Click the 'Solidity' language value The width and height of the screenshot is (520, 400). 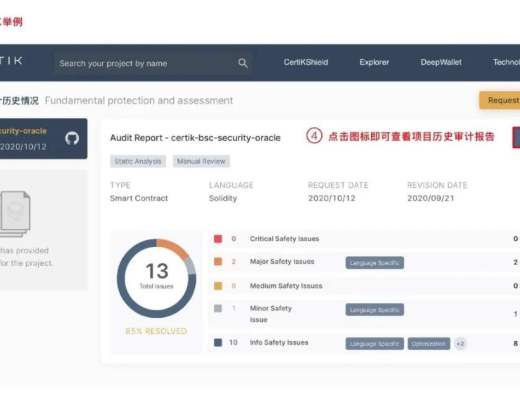tap(223, 198)
